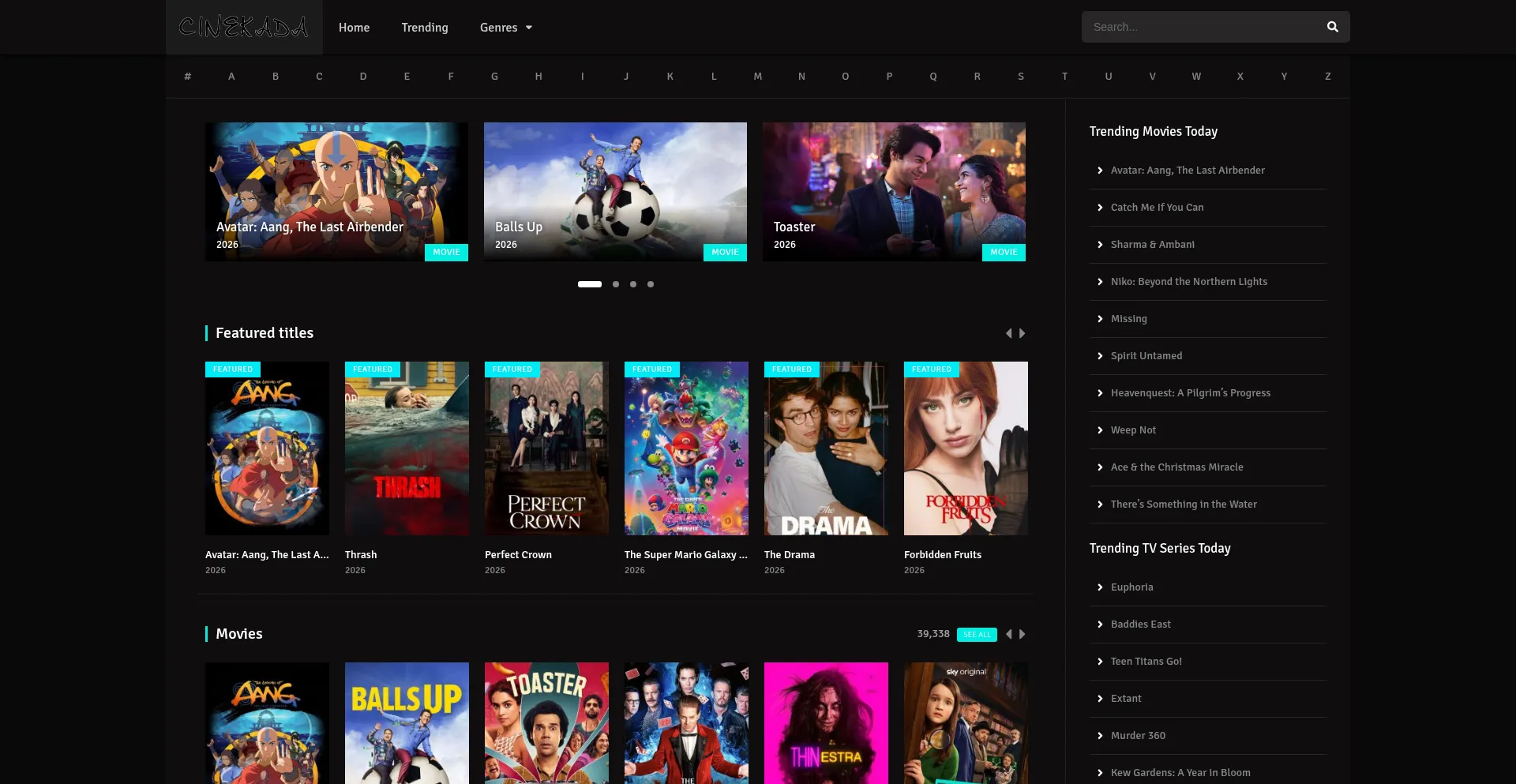Click the Cinekada logo
This screenshot has width=1516, height=784.
coord(244,27)
